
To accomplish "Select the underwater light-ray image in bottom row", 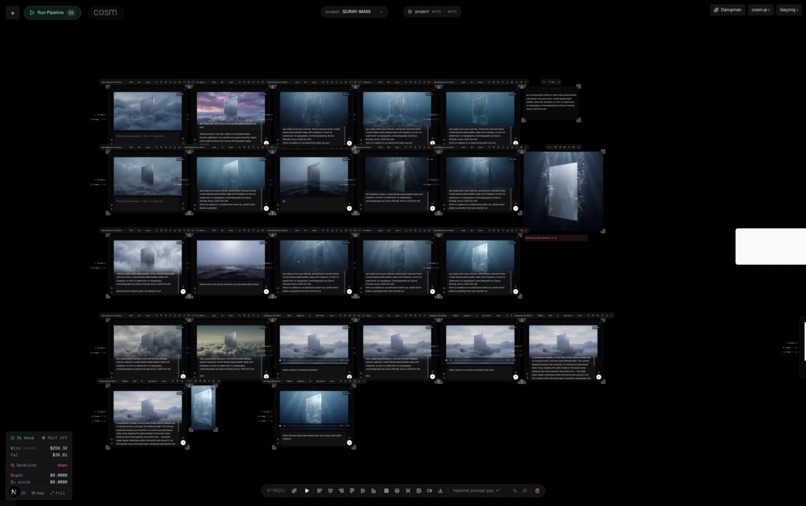I will click(314, 407).
